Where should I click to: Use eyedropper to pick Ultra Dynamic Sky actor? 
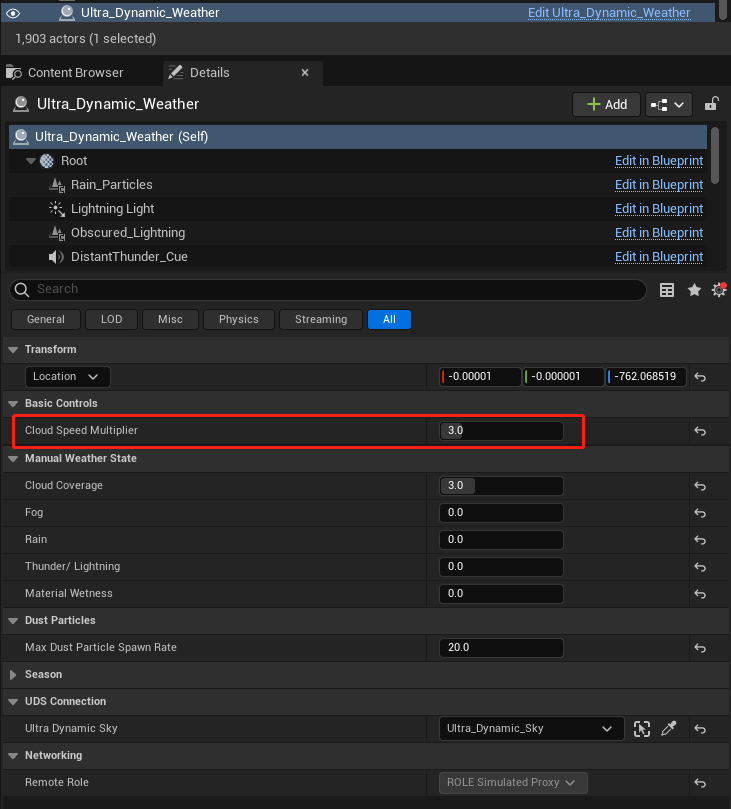(669, 729)
